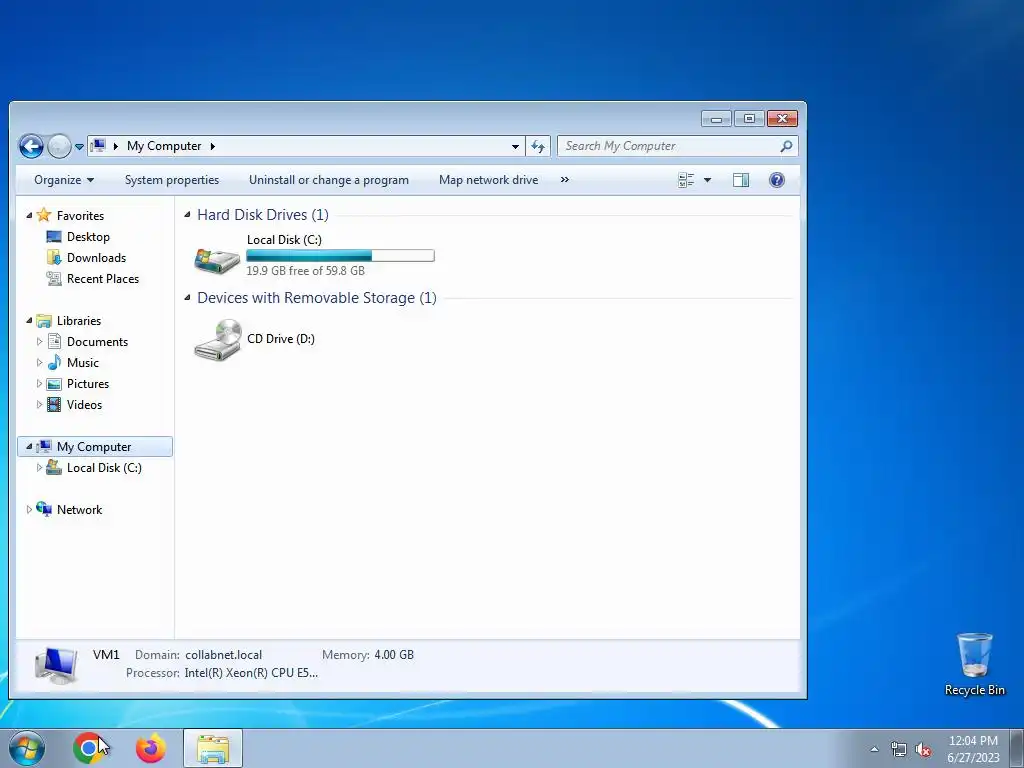Open Downloads under Favorites
Image resolution: width=1024 pixels, height=768 pixels.
coord(96,257)
